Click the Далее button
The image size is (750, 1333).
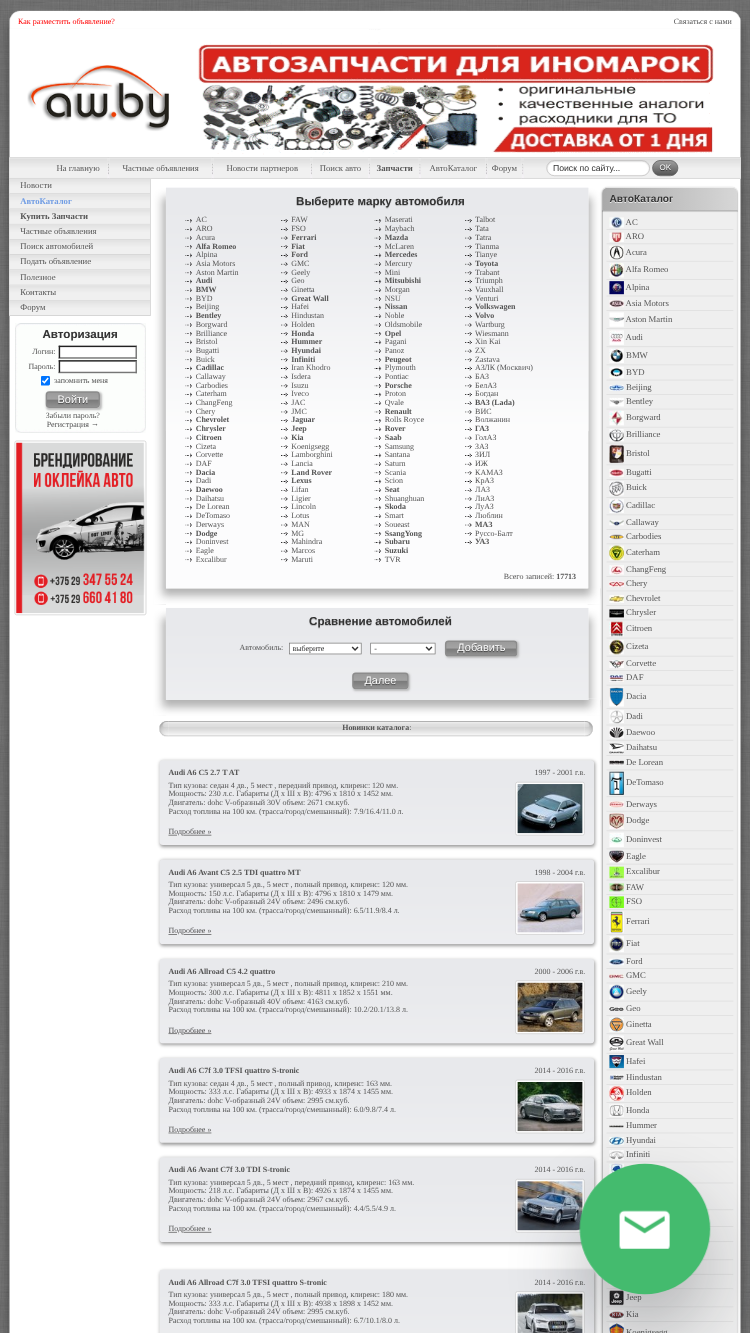[380, 681]
